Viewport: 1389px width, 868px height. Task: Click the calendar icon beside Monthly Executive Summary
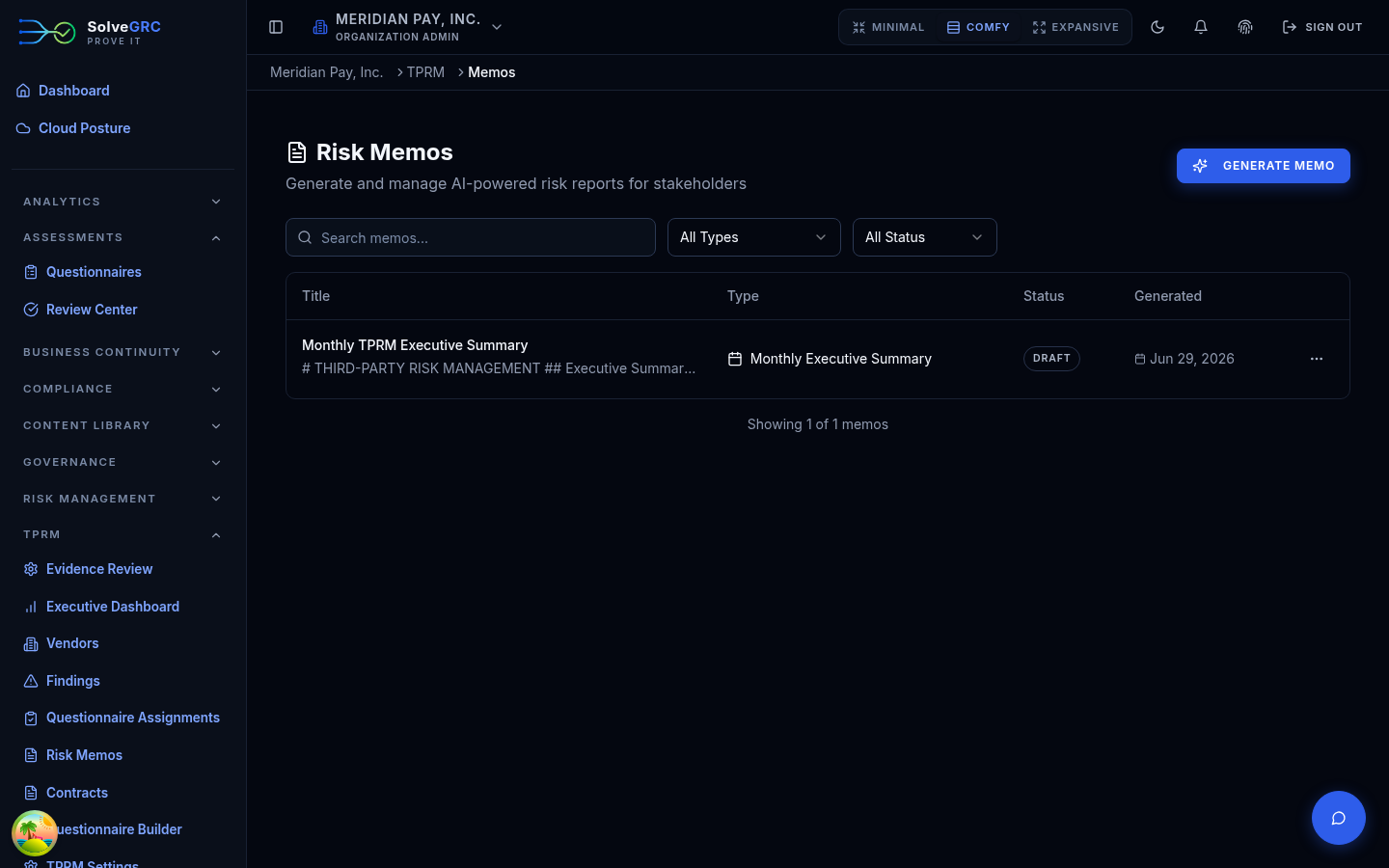735,359
